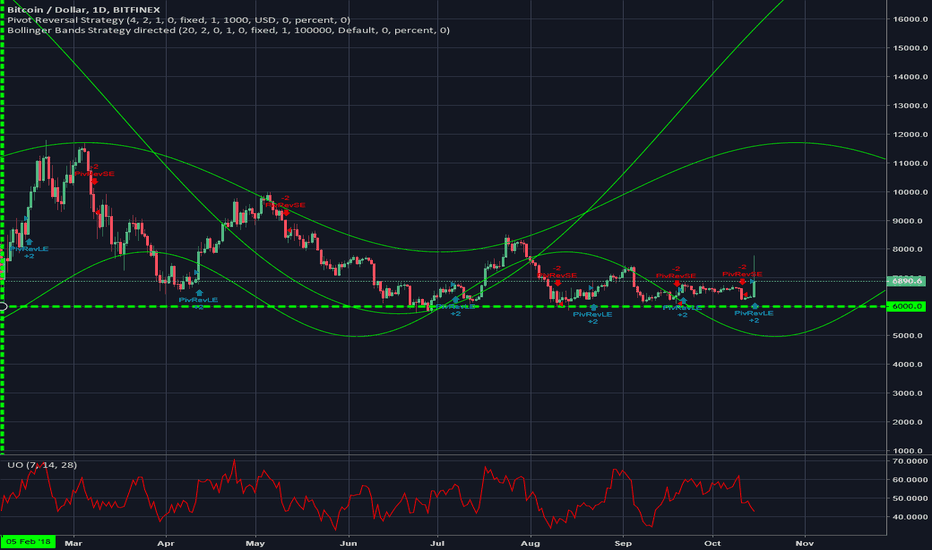Select the Pivot Reversal Strategy legend line
The image size is (932, 550).
tap(178, 20)
